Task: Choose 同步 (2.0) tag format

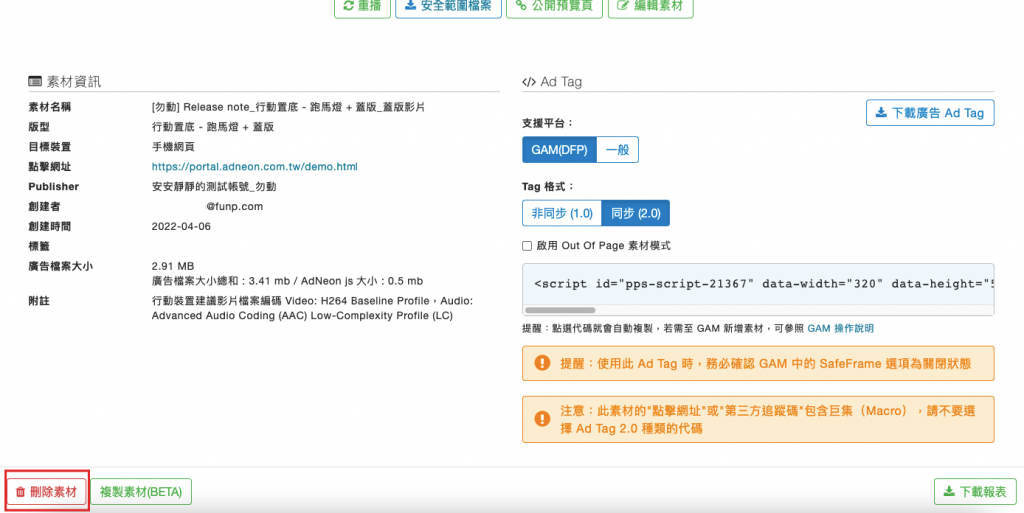Action: coord(635,213)
